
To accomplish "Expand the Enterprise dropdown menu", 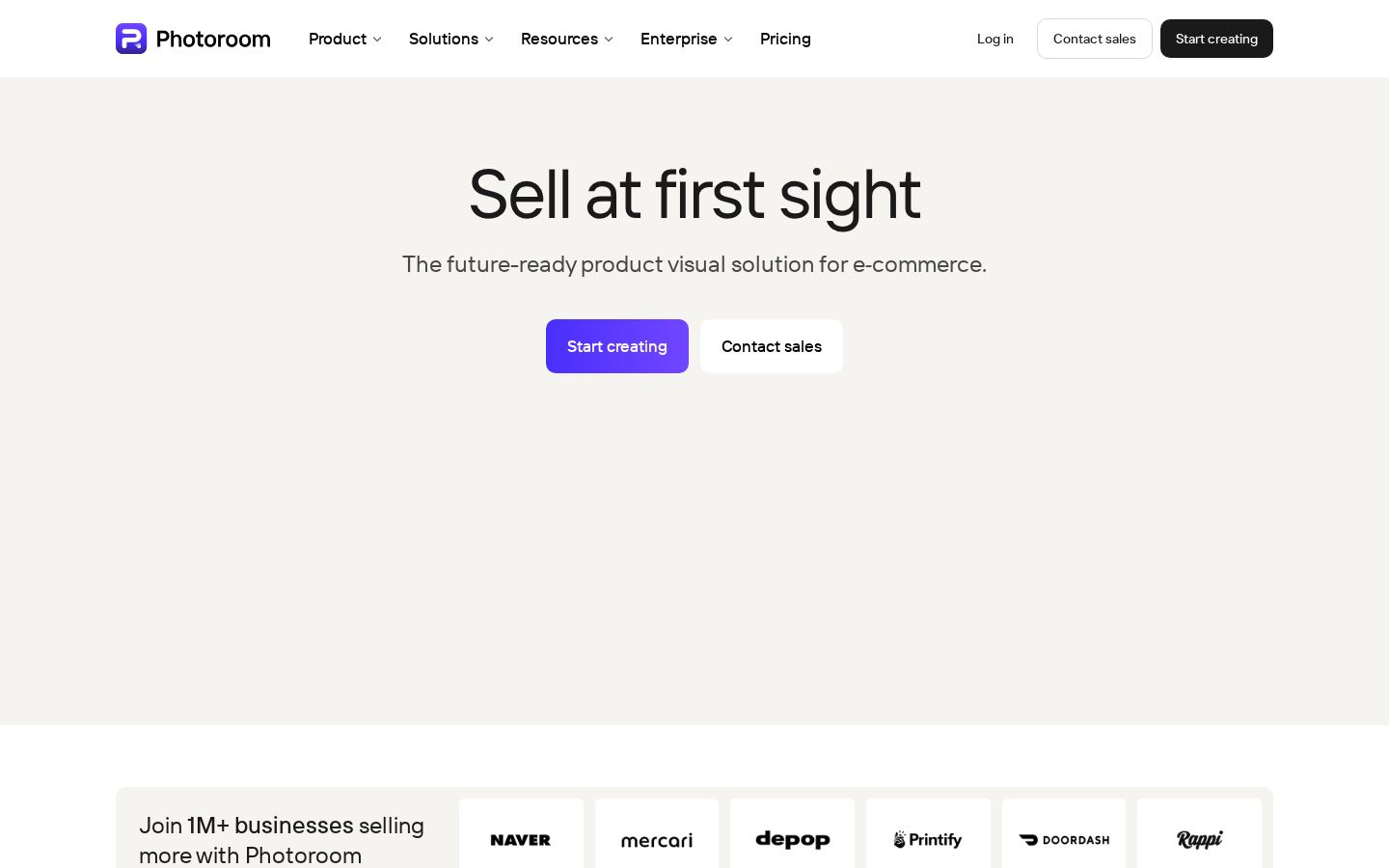I will [x=687, y=39].
